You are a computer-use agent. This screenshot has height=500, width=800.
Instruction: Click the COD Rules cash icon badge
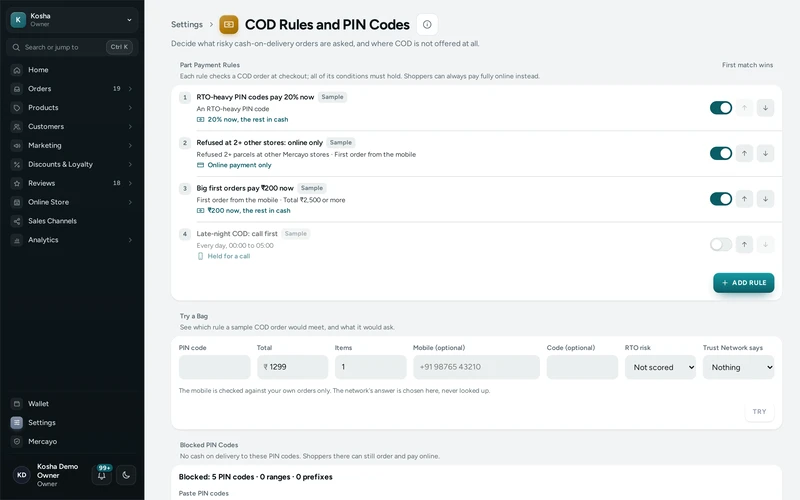pos(229,24)
